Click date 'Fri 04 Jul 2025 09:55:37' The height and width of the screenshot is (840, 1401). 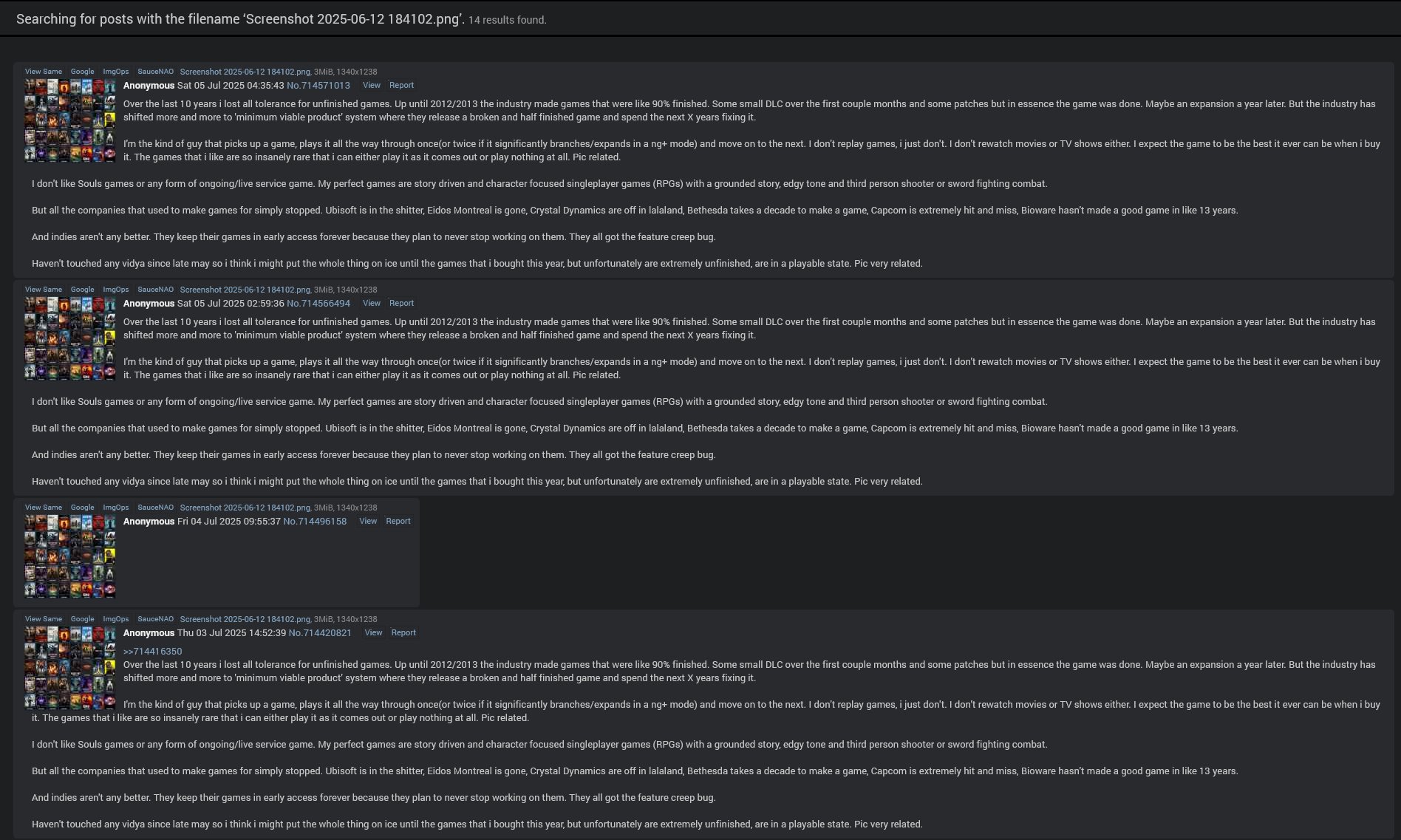(x=229, y=522)
